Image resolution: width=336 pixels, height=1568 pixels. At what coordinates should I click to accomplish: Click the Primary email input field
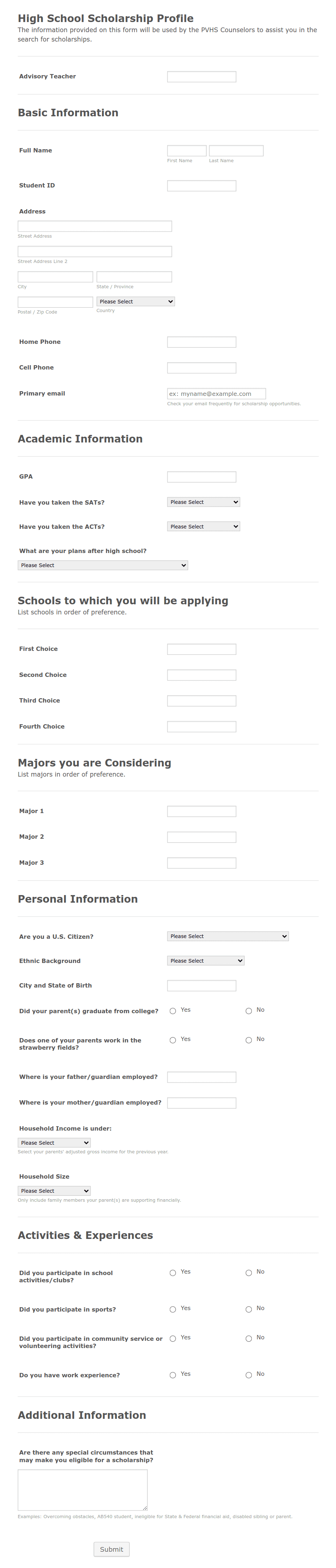217,393
